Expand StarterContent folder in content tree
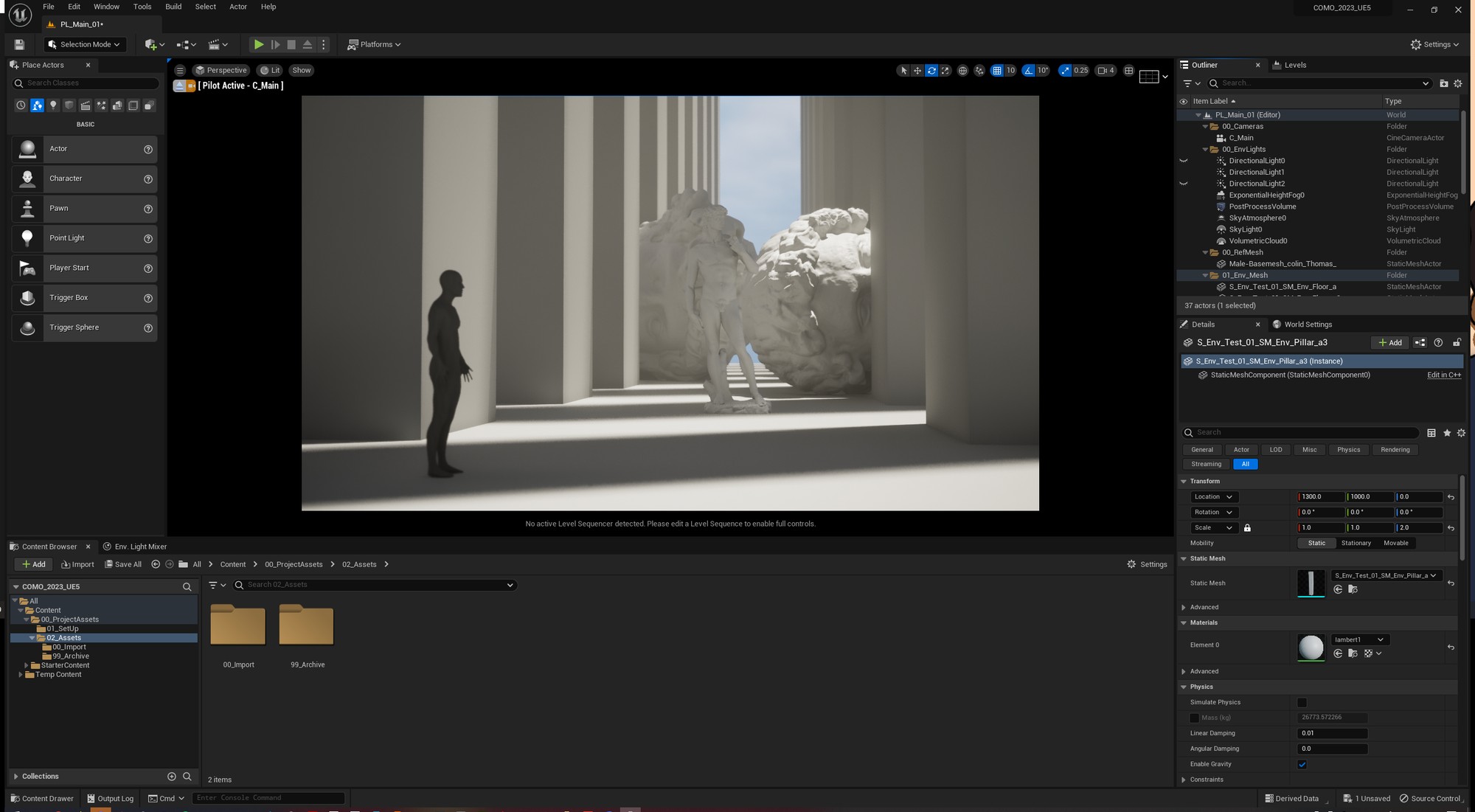 tap(27, 666)
